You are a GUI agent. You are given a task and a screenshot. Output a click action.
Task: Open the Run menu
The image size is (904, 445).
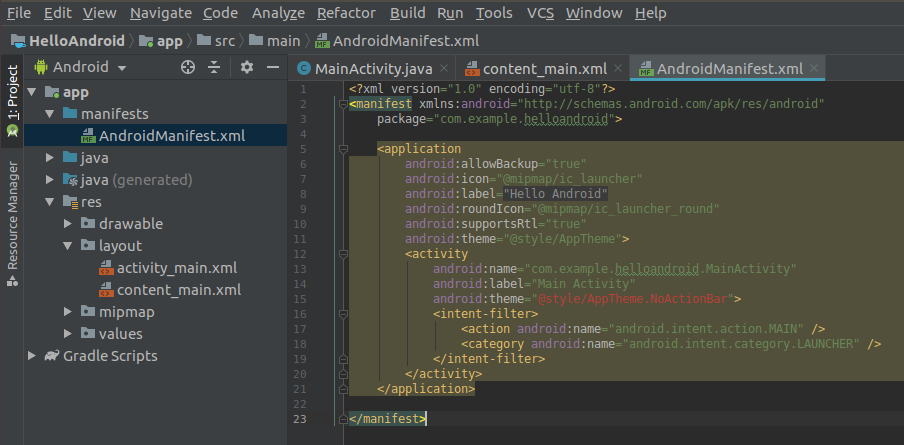click(450, 13)
